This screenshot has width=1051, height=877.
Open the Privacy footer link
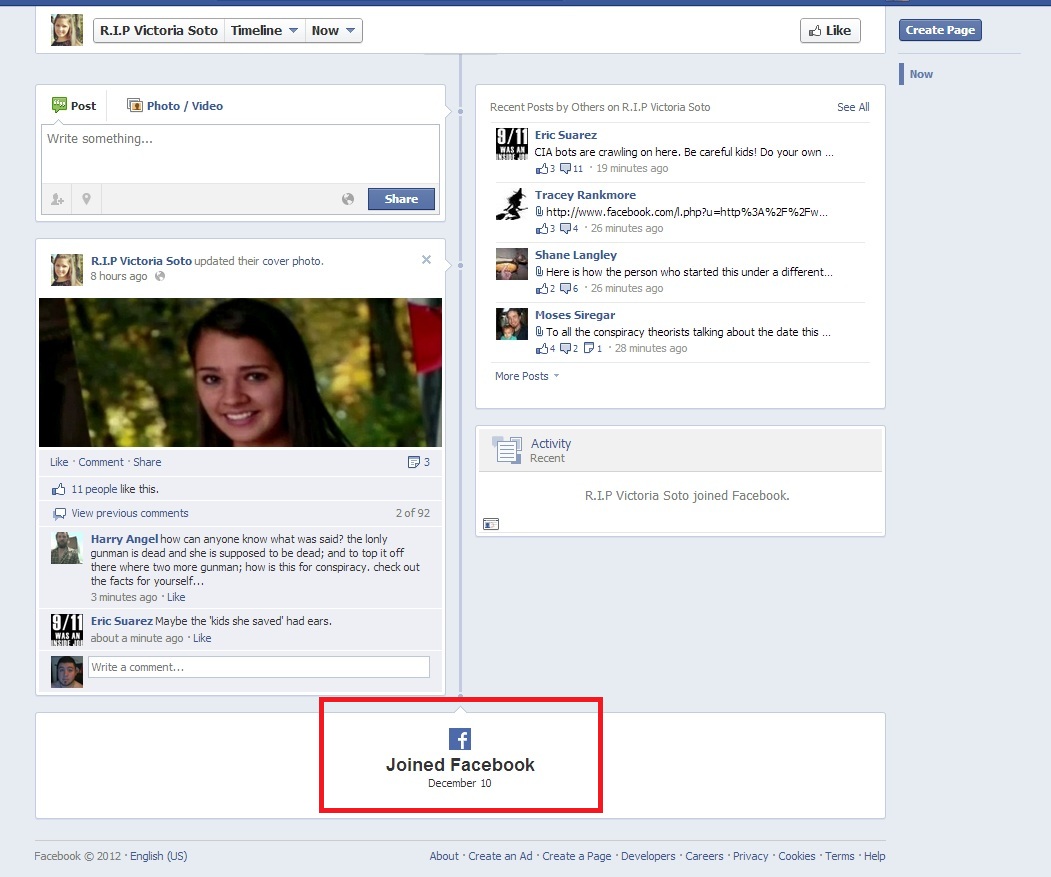click(x=750, y=856)
